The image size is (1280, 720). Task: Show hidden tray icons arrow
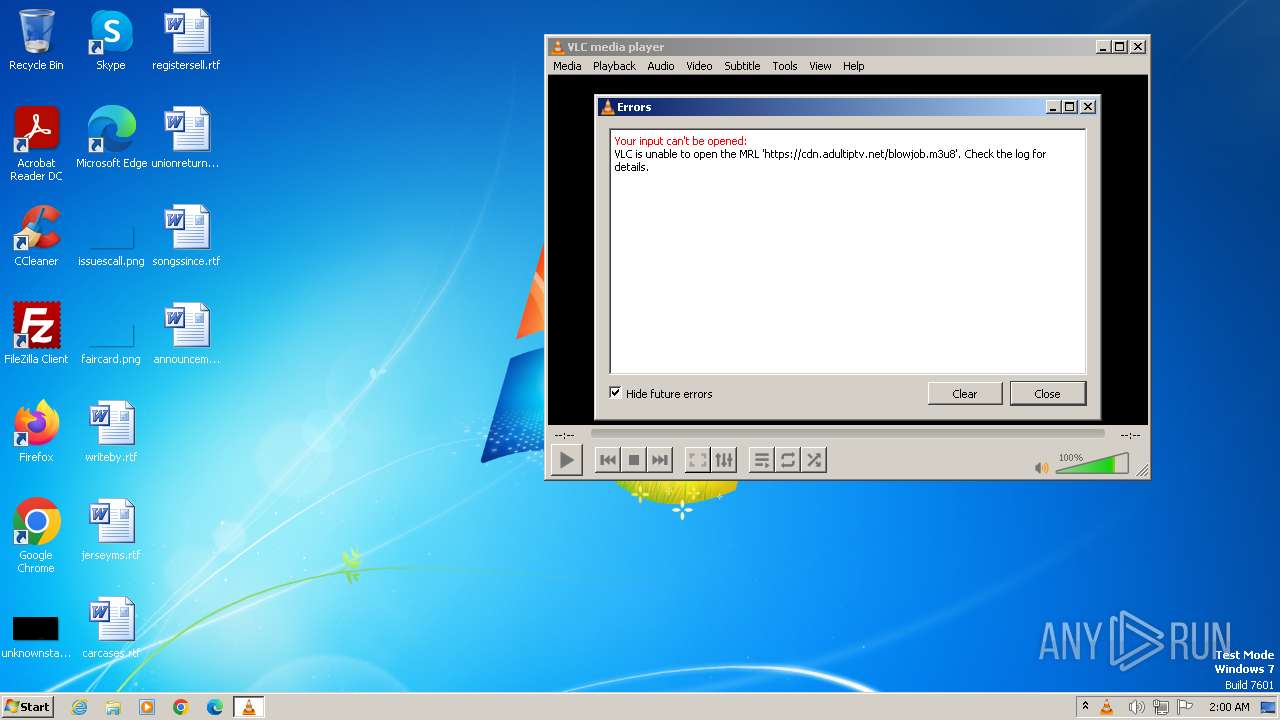coord(1085,707)
